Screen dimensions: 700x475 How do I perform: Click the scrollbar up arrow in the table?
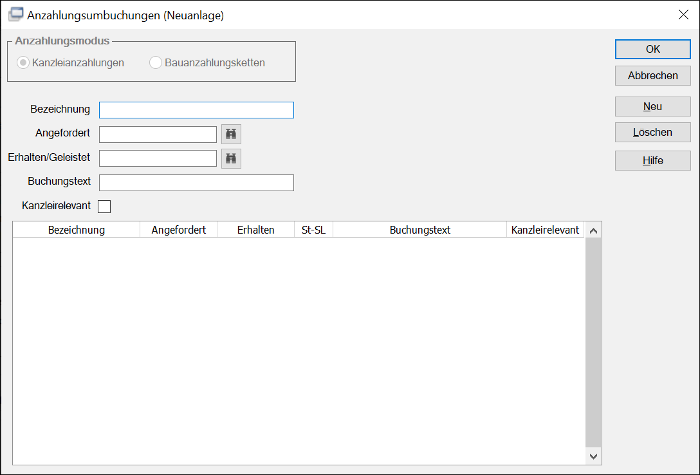click(x=593, y=231)
